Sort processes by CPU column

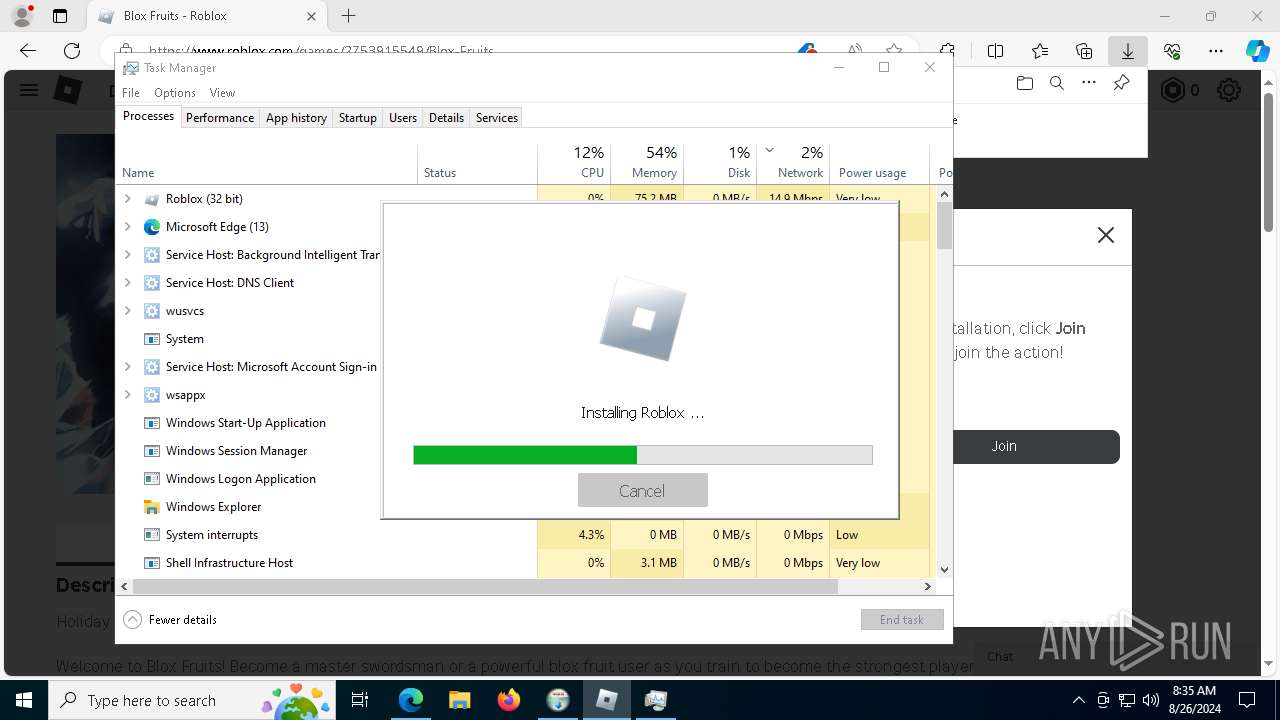coord(574,163)
